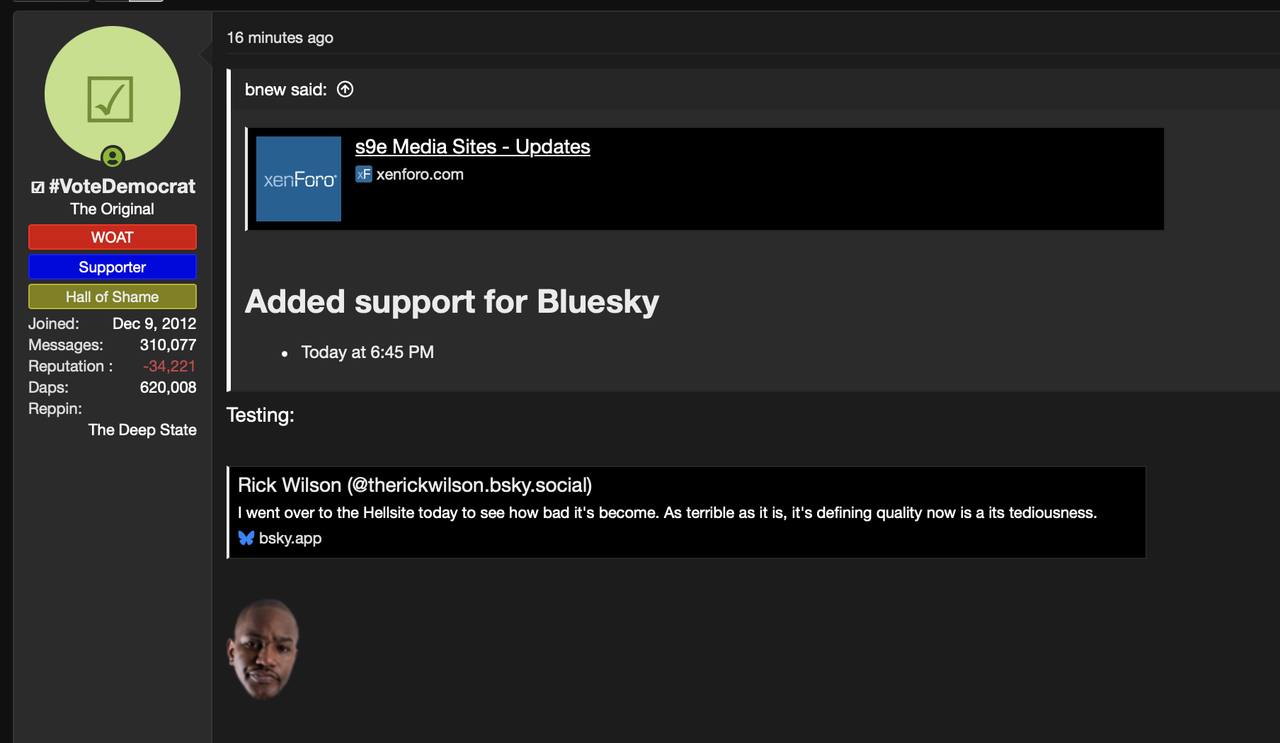This screenshot has height=743, width=1280.
Task: Open Rick Wilson Bluesky post title
Action: click(415, 485)
